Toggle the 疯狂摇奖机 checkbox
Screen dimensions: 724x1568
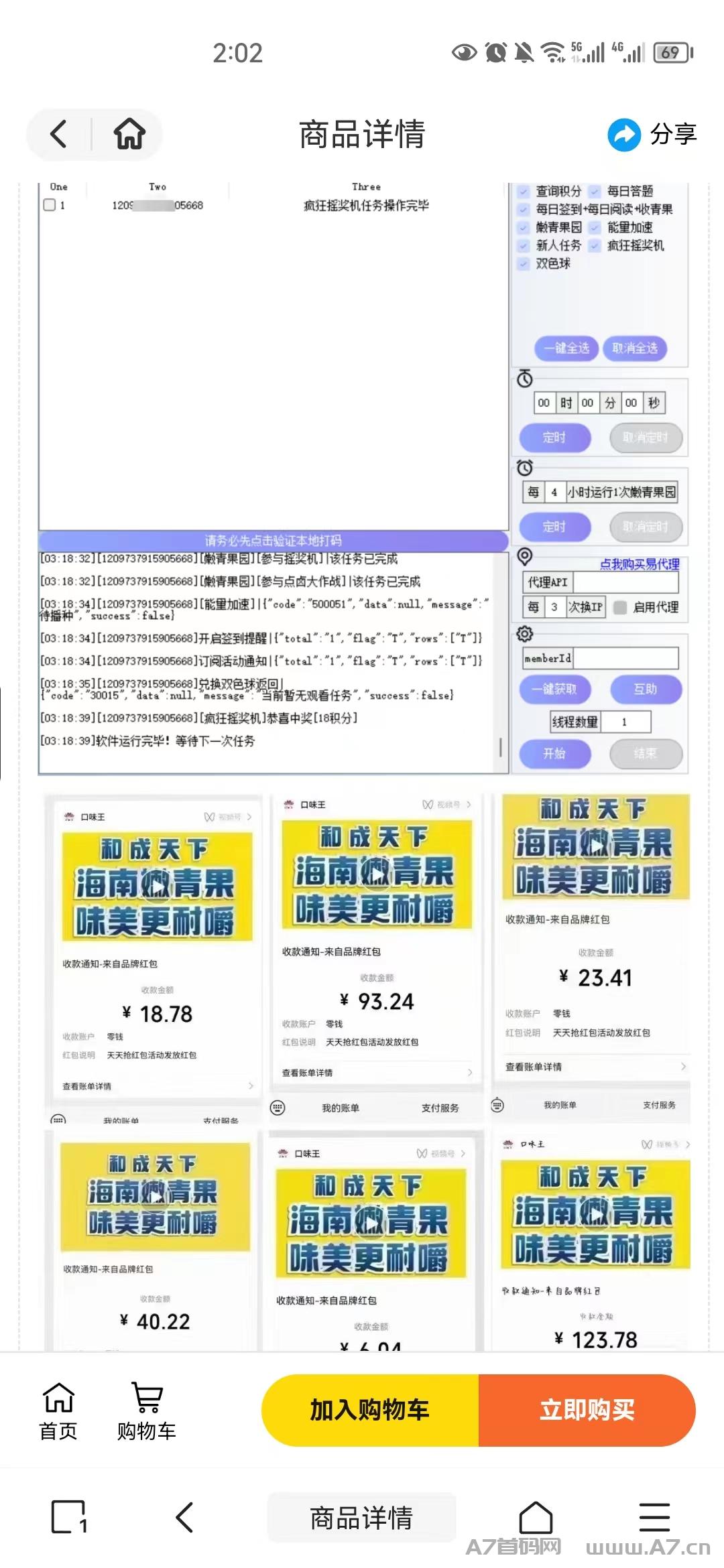click(595, 246)
